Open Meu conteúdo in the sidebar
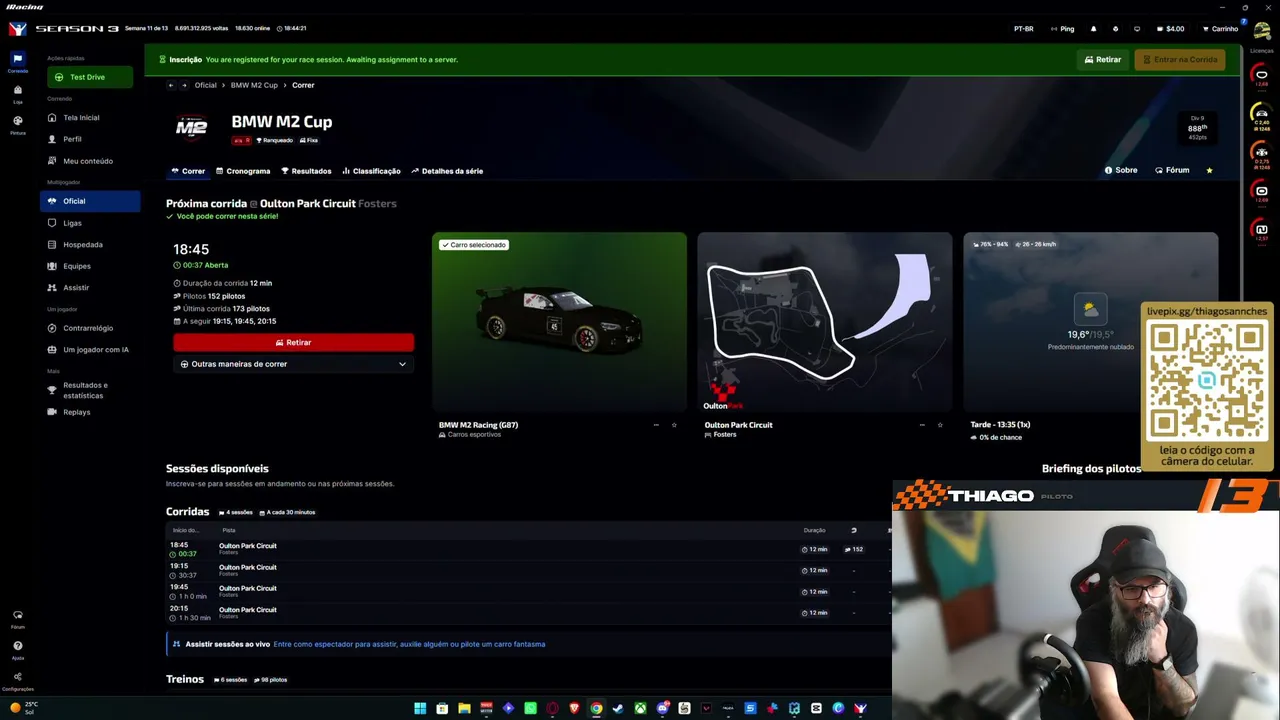This screenshot has height=720, width=1280. (90, 161)
